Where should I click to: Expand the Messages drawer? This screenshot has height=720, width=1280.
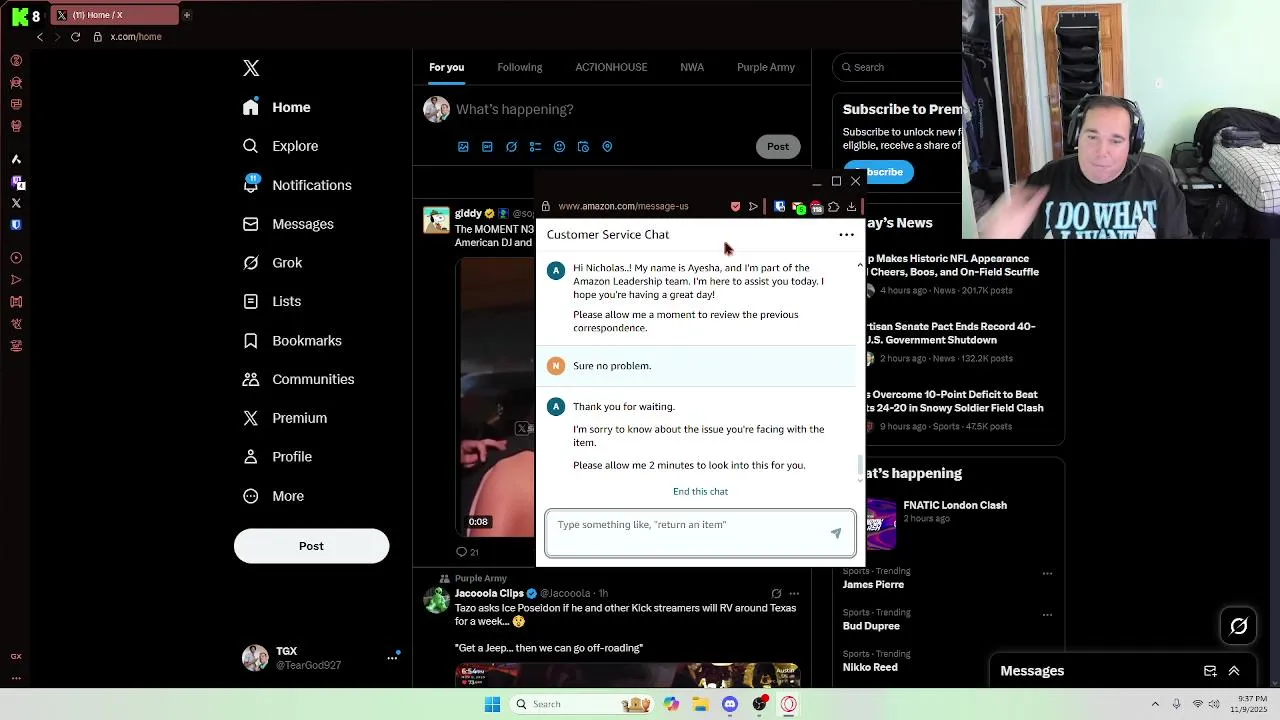pos(1234,671)
